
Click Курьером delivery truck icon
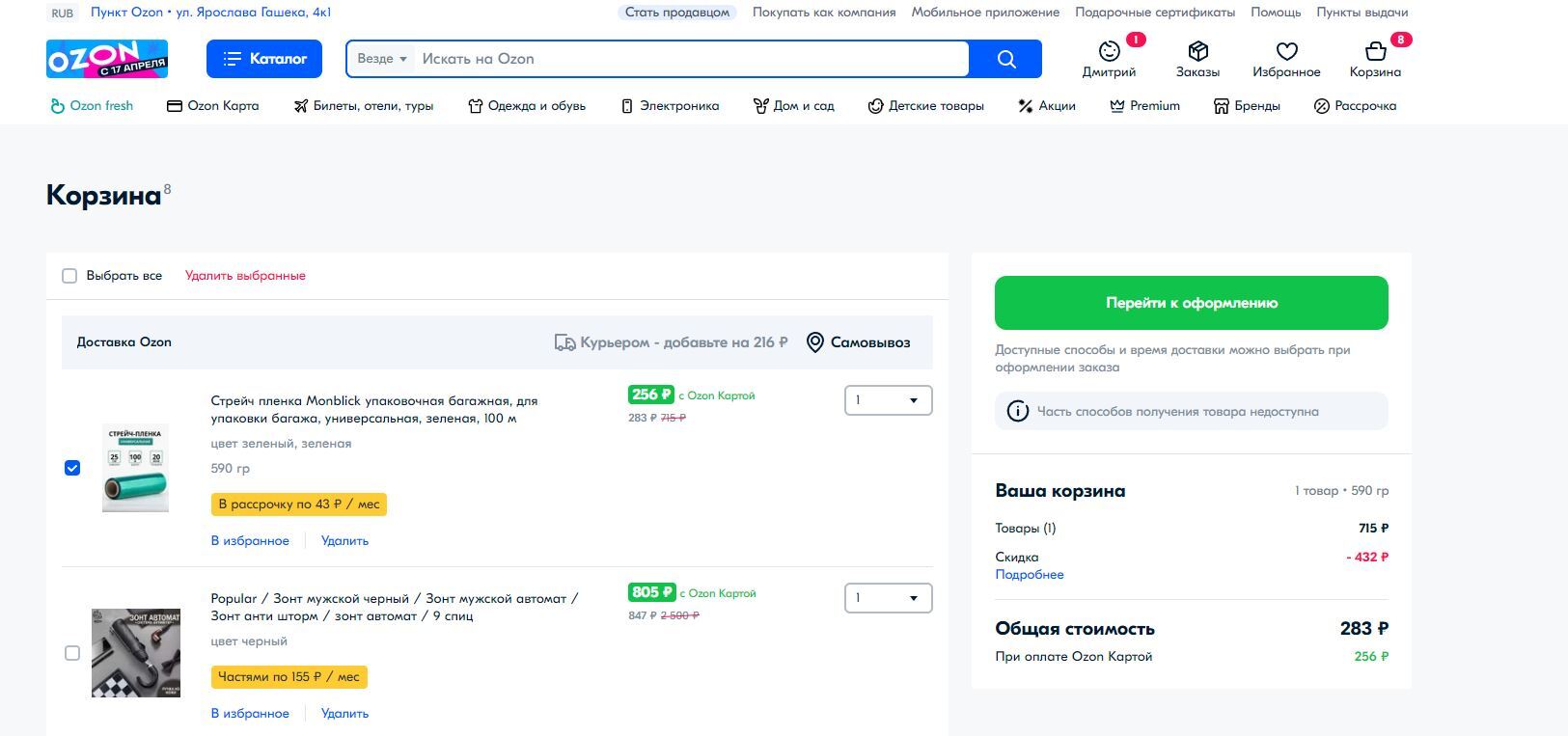(x=564, y=342)
